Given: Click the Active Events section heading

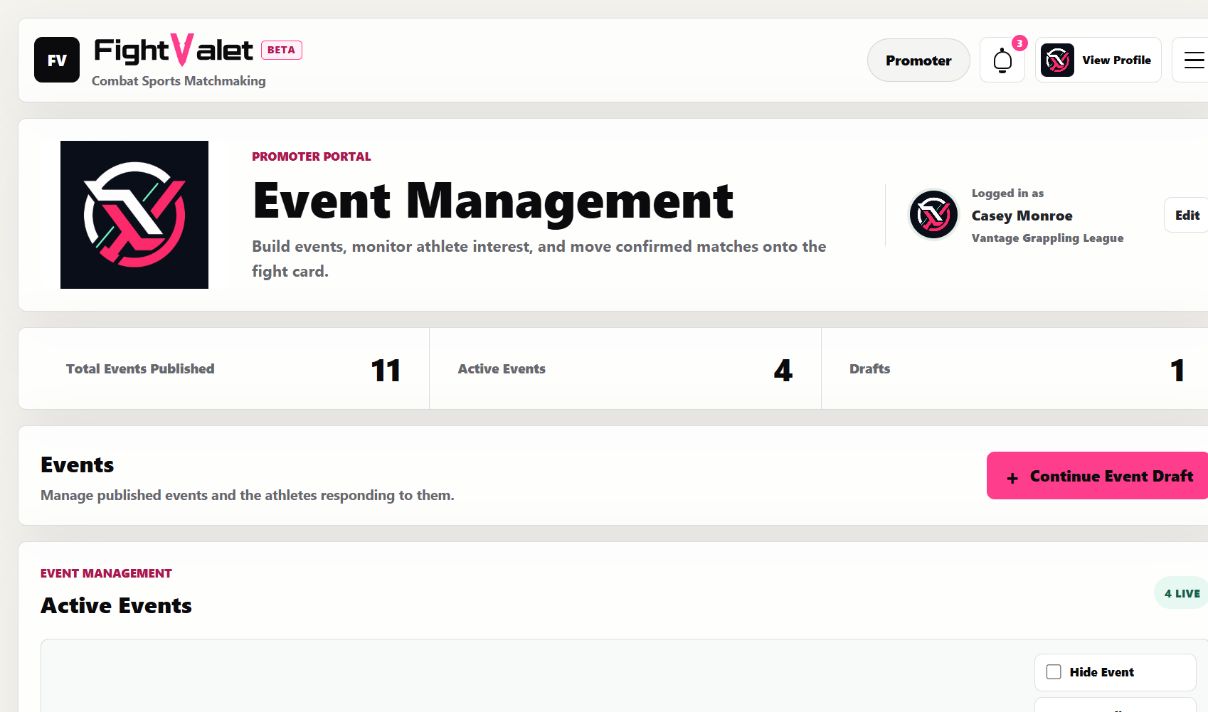Looking at the screenshot, I should (116, 606).
